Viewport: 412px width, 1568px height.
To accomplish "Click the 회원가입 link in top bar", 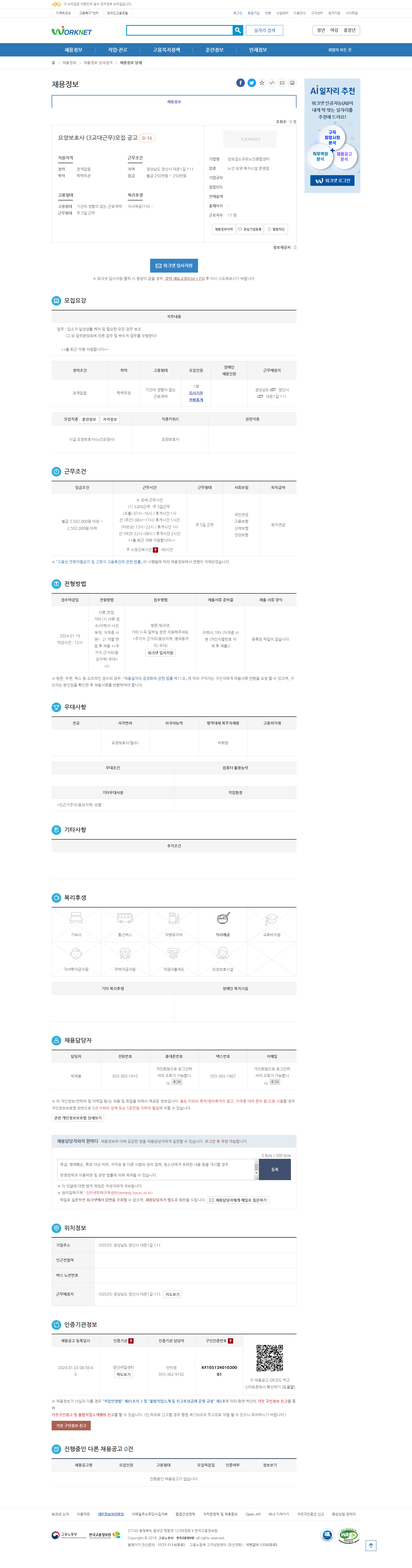I will coord(253,13).
